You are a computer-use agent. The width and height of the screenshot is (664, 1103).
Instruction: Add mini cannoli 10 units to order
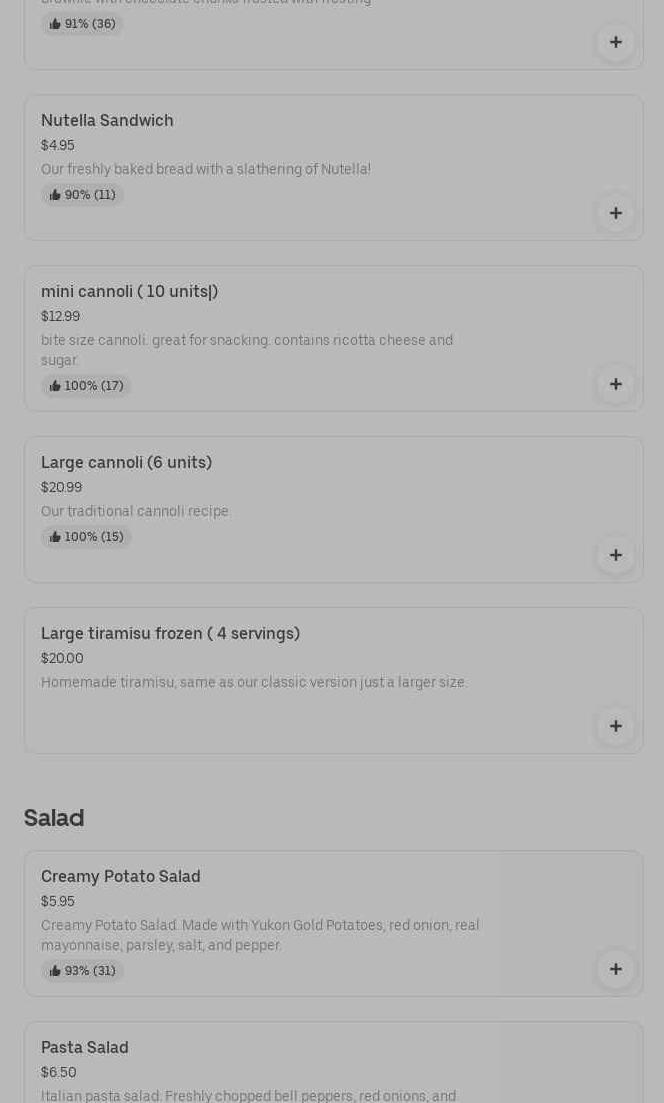[615, 384]
